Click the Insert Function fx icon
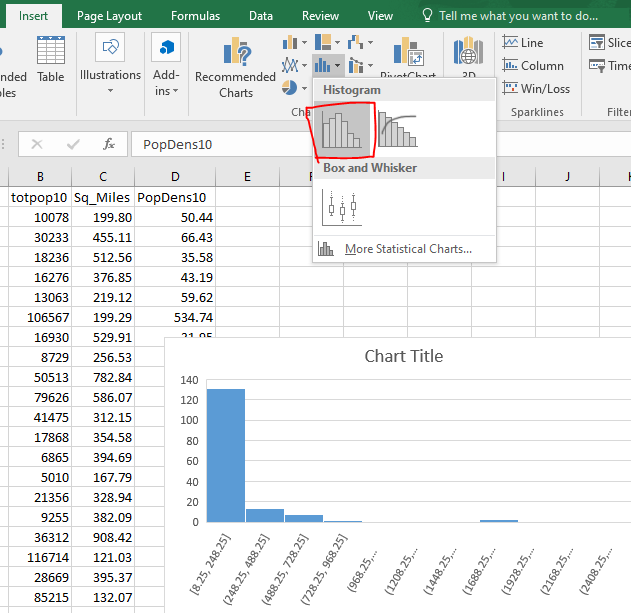The image size is (631, 613). (109, 144)
